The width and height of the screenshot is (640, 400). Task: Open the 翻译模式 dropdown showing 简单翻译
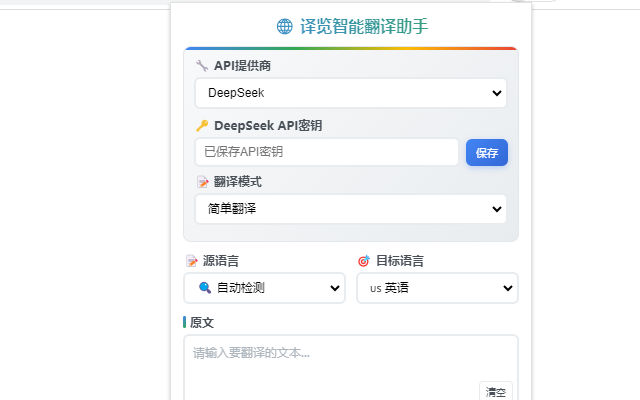coord(351,209)
